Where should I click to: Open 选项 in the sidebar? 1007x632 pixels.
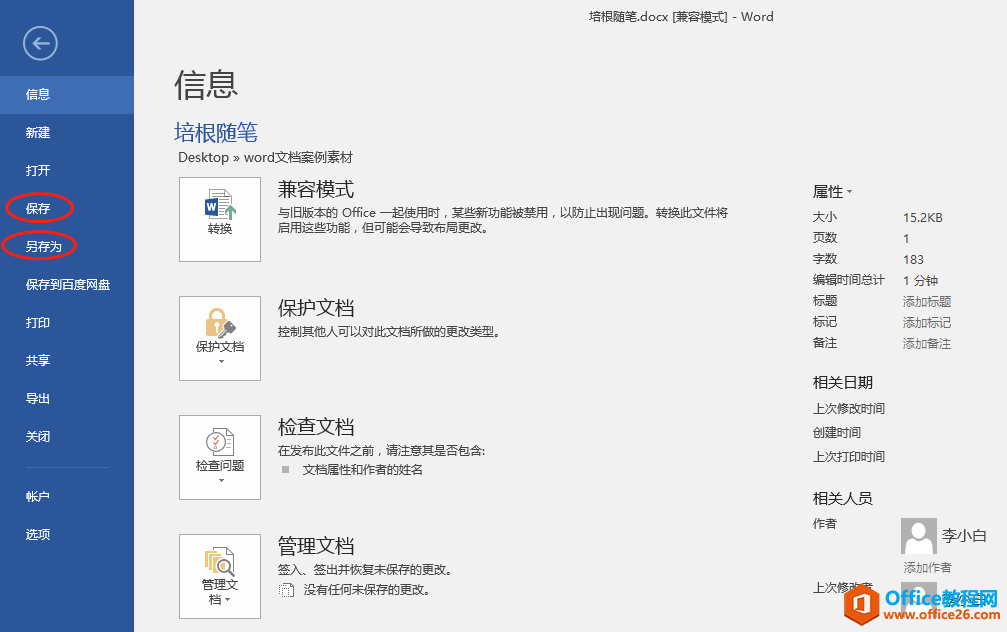(x=38, y=534)
